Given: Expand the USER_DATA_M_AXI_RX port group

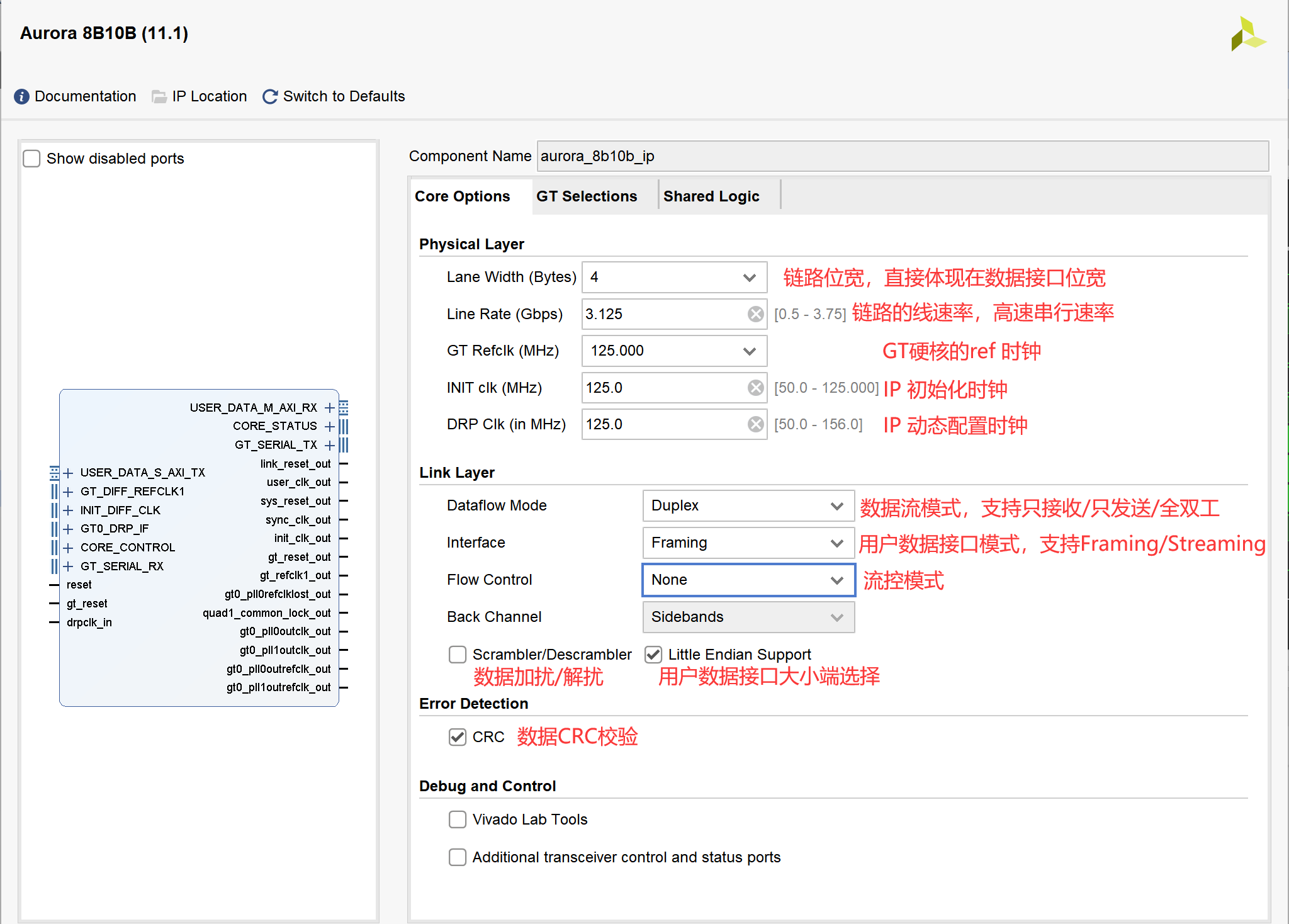Looking at the screenshot, I should (x=329, y=407).
